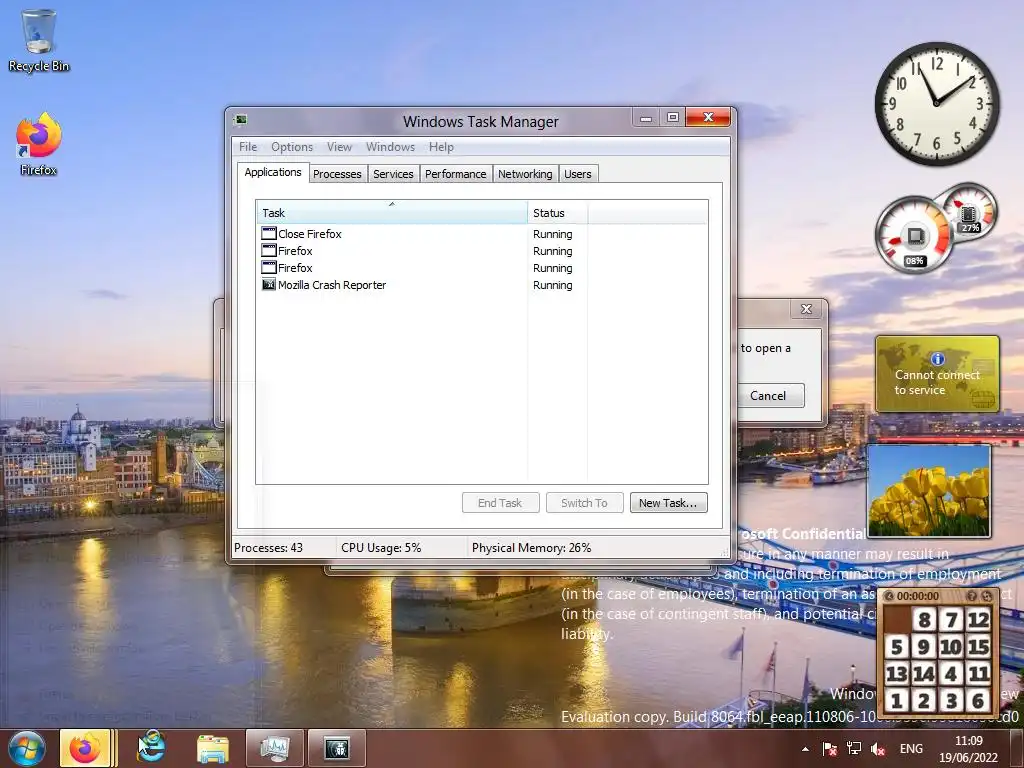Image resolution: width=1024 pixels, height=768 pixels.
Task: Sort by the Task column header
Action: click(x=392, y=212)
